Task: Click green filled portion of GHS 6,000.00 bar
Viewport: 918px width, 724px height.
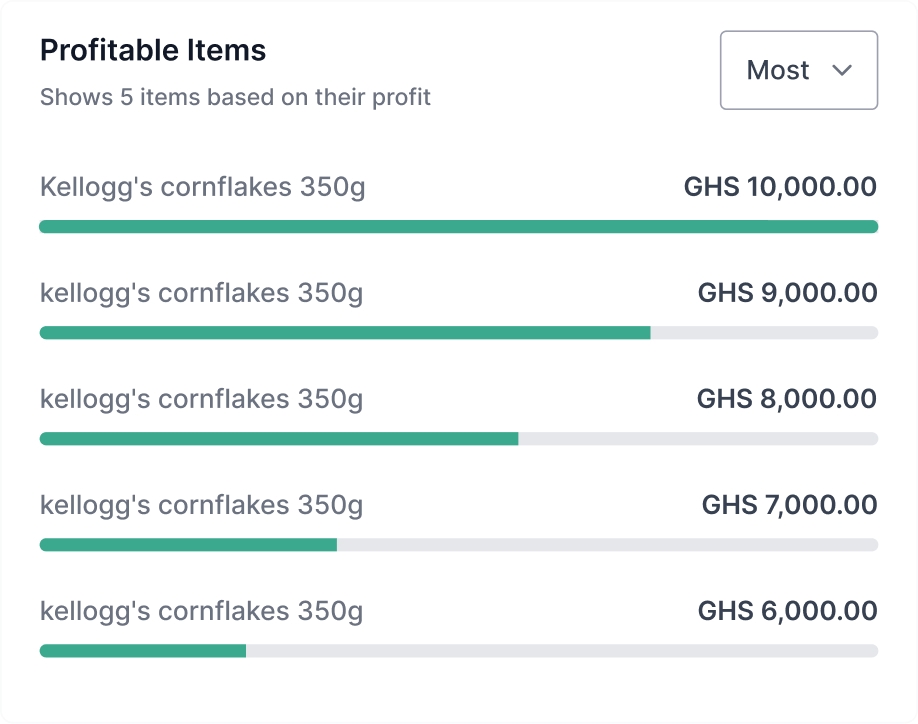Action: point(142,651)
